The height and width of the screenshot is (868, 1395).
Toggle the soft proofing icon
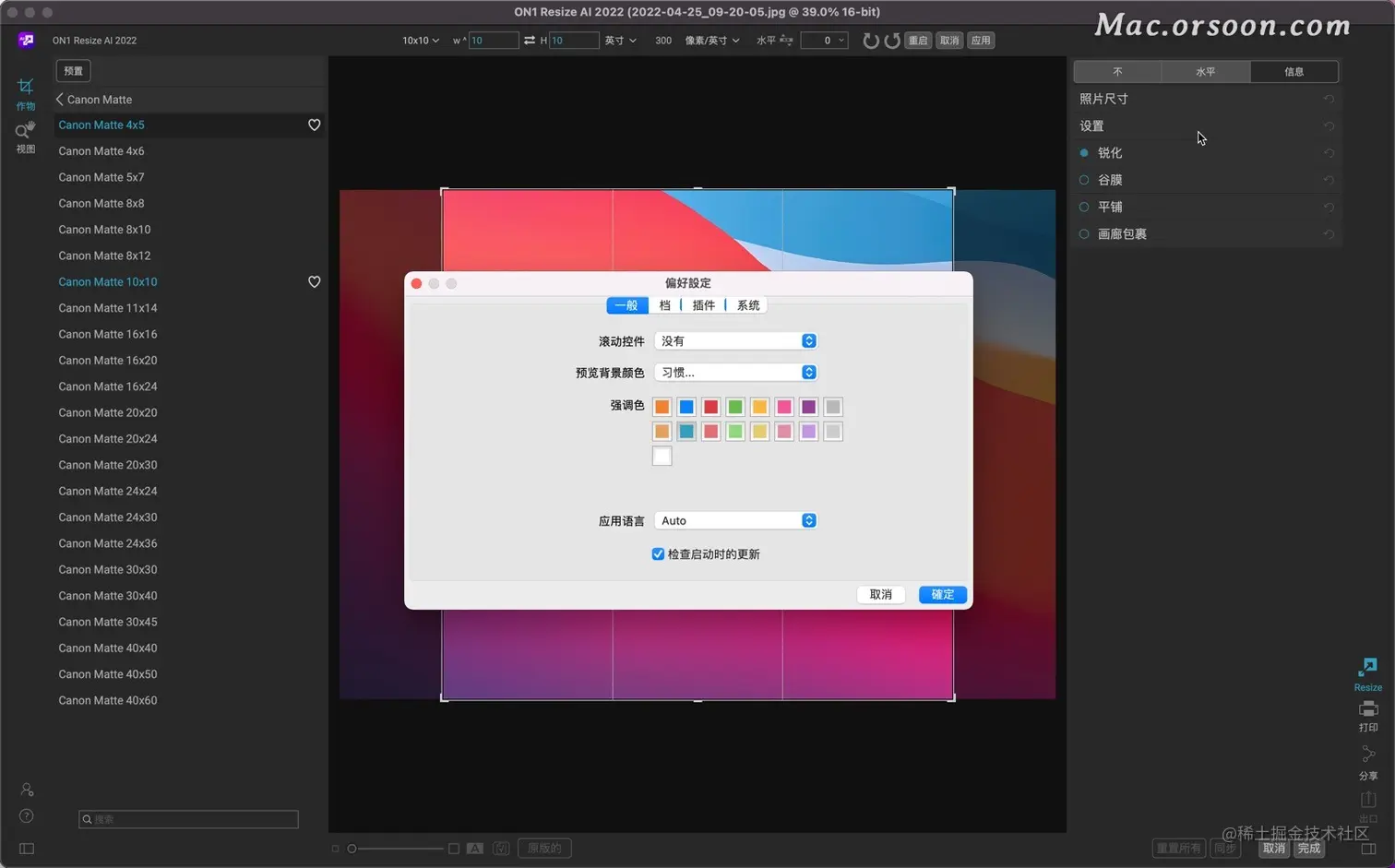click(501, 849)
